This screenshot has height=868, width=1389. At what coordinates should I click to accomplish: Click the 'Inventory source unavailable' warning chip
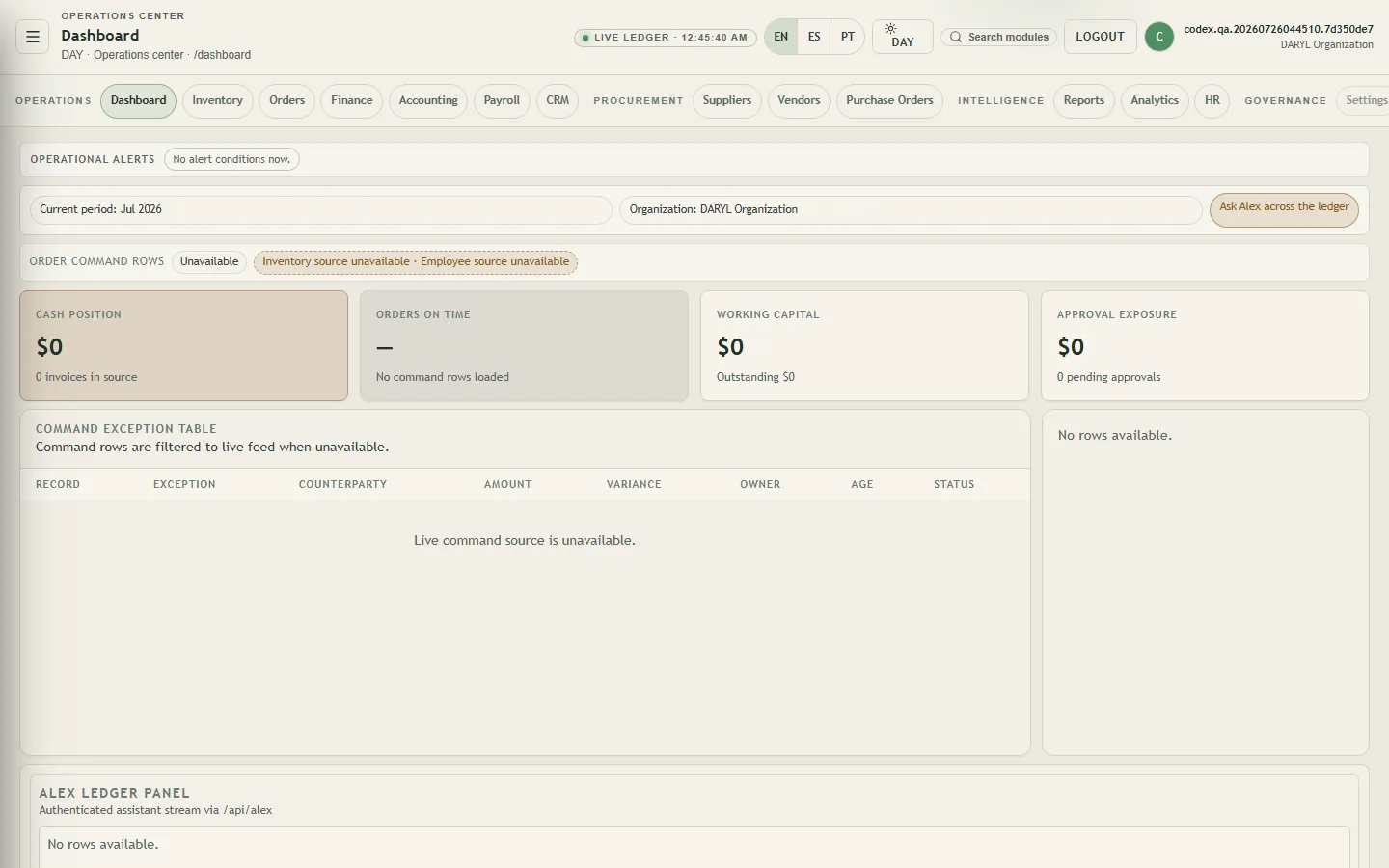416,261
